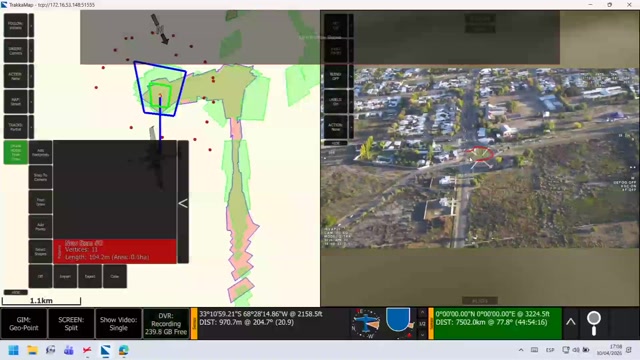This screenshot has height=360, width=640.
Task: Click the UNDER Camera button
Action: point(16,51)
